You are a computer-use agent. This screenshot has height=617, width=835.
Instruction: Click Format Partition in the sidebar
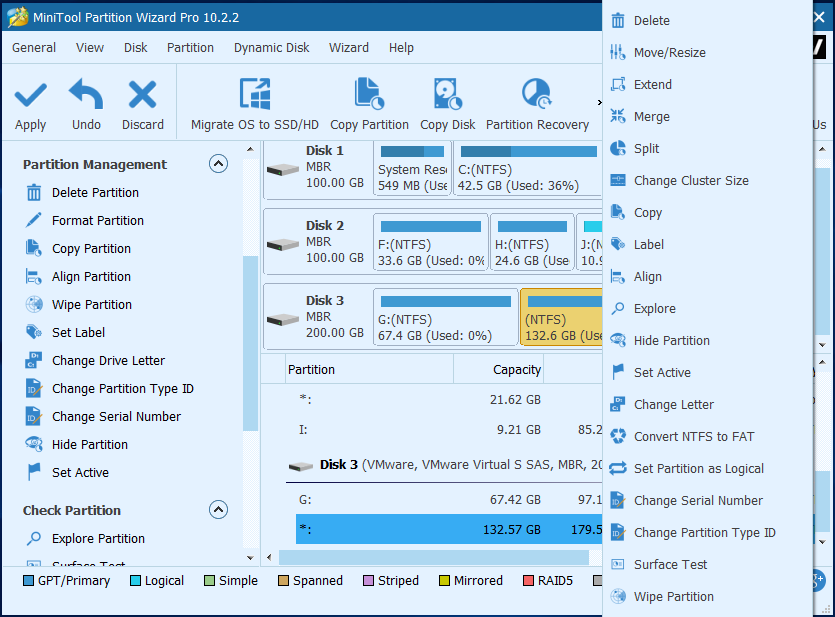click(x=98, y=220)
